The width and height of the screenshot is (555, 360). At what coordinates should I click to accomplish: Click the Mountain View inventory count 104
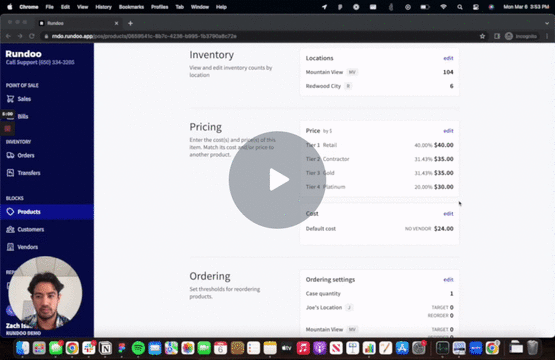click(448, 72)
